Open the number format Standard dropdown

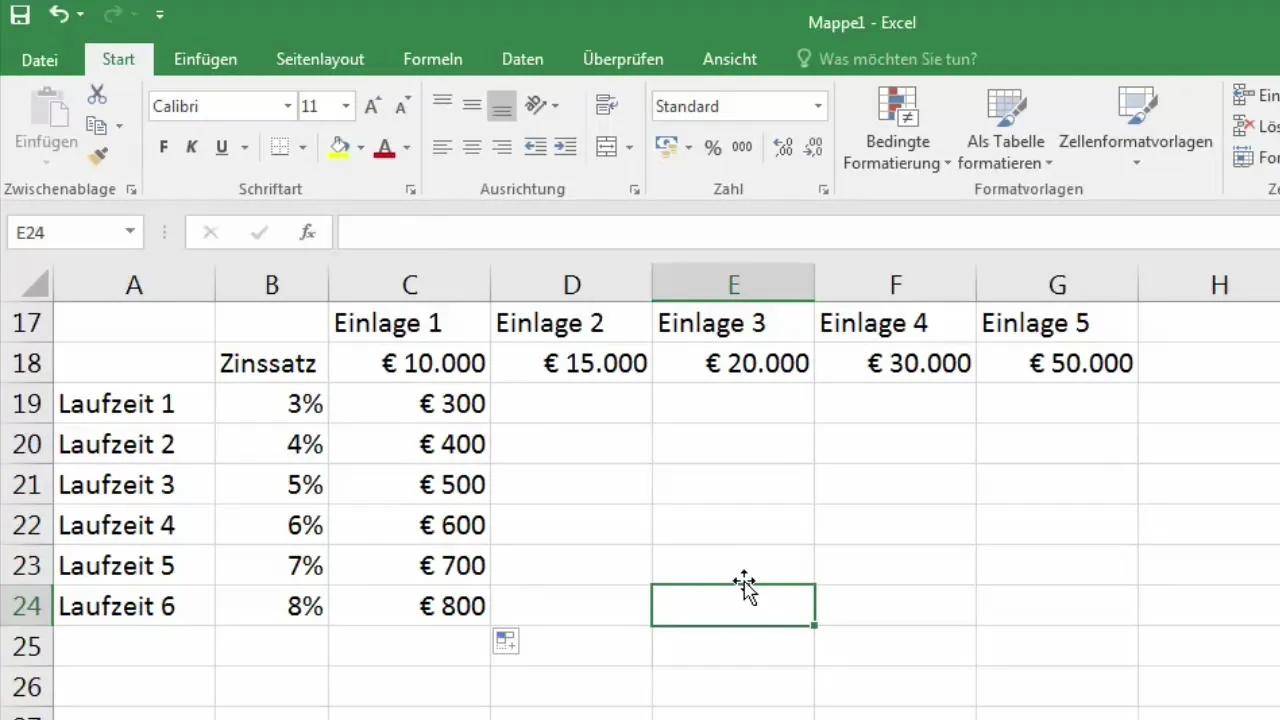click(x=818, y=106)
